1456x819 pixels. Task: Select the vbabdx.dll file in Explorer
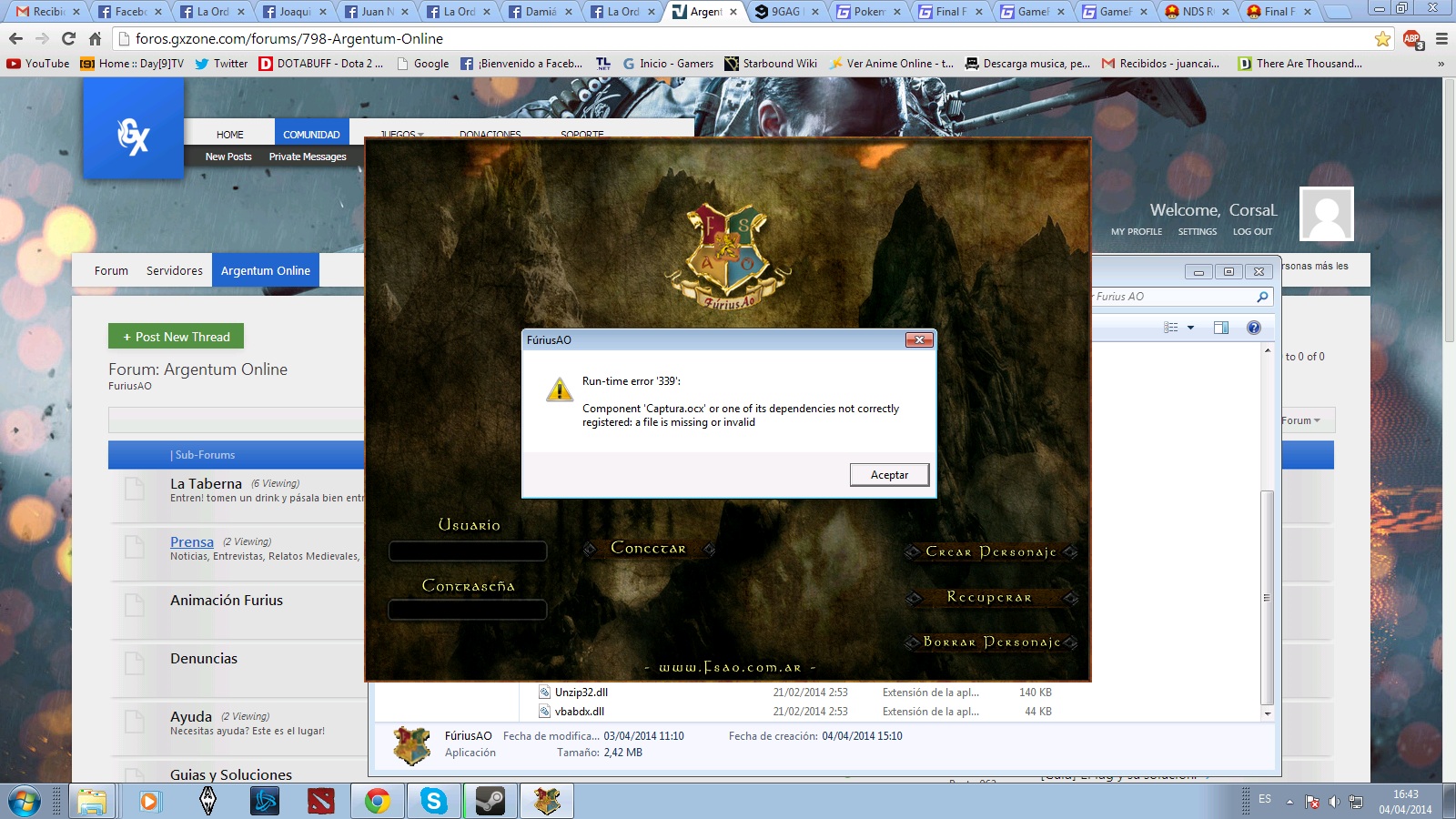[579, 712]
